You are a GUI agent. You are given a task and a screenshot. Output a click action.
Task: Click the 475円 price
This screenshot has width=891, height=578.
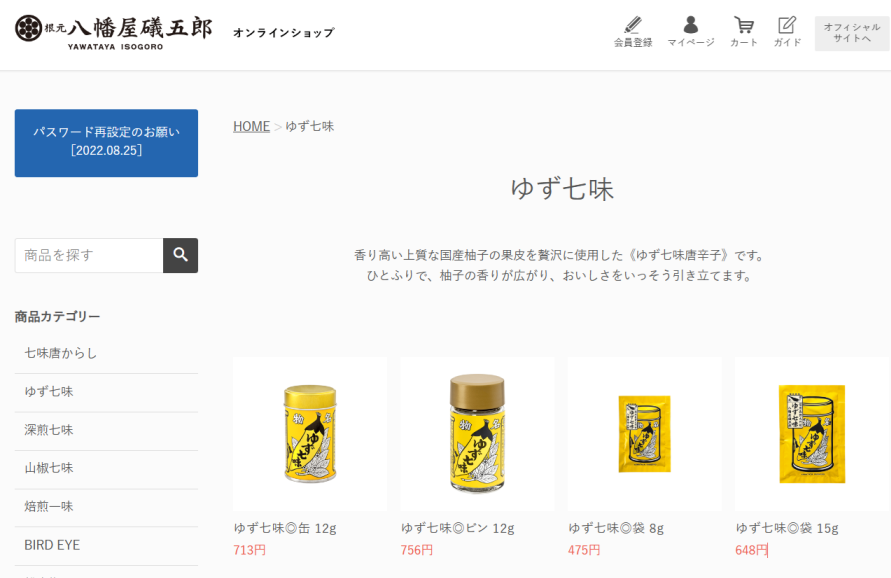584,550
